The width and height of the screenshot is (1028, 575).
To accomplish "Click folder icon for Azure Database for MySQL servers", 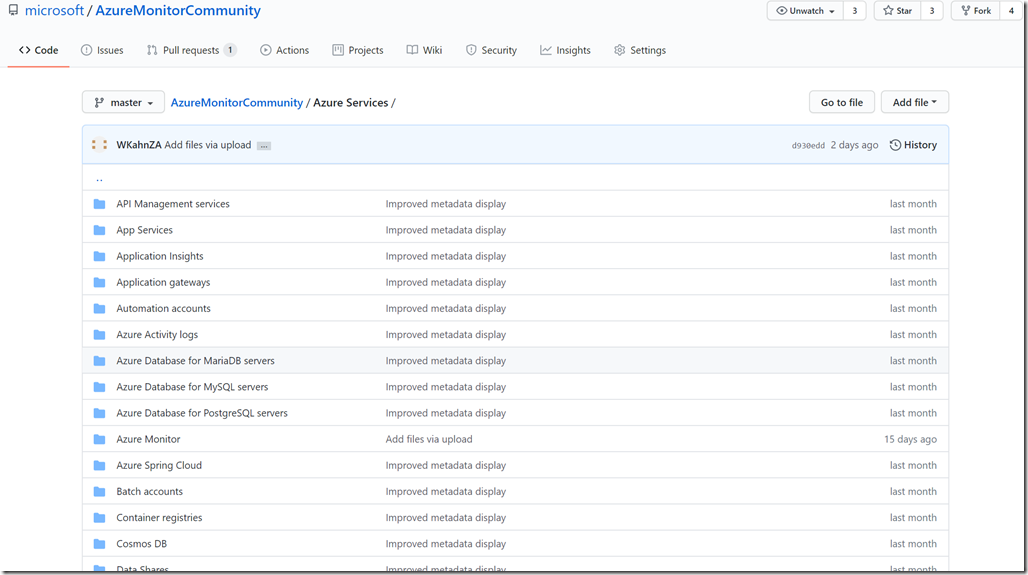I will pyautogui.click(x=100, y=387).
